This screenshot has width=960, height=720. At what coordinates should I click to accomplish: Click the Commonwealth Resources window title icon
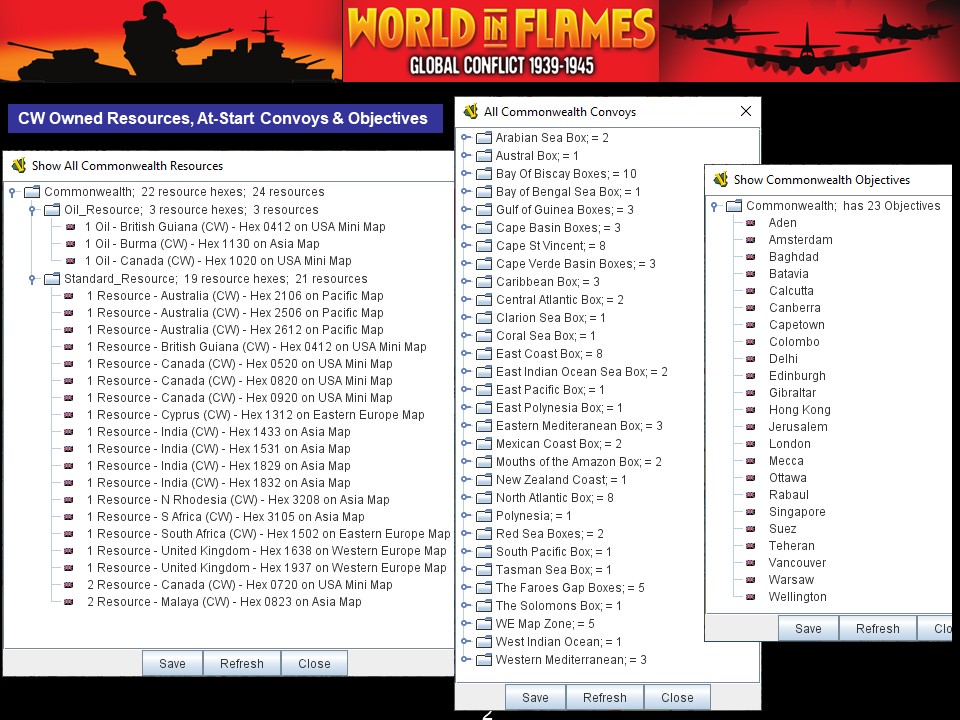coord(19,165)
